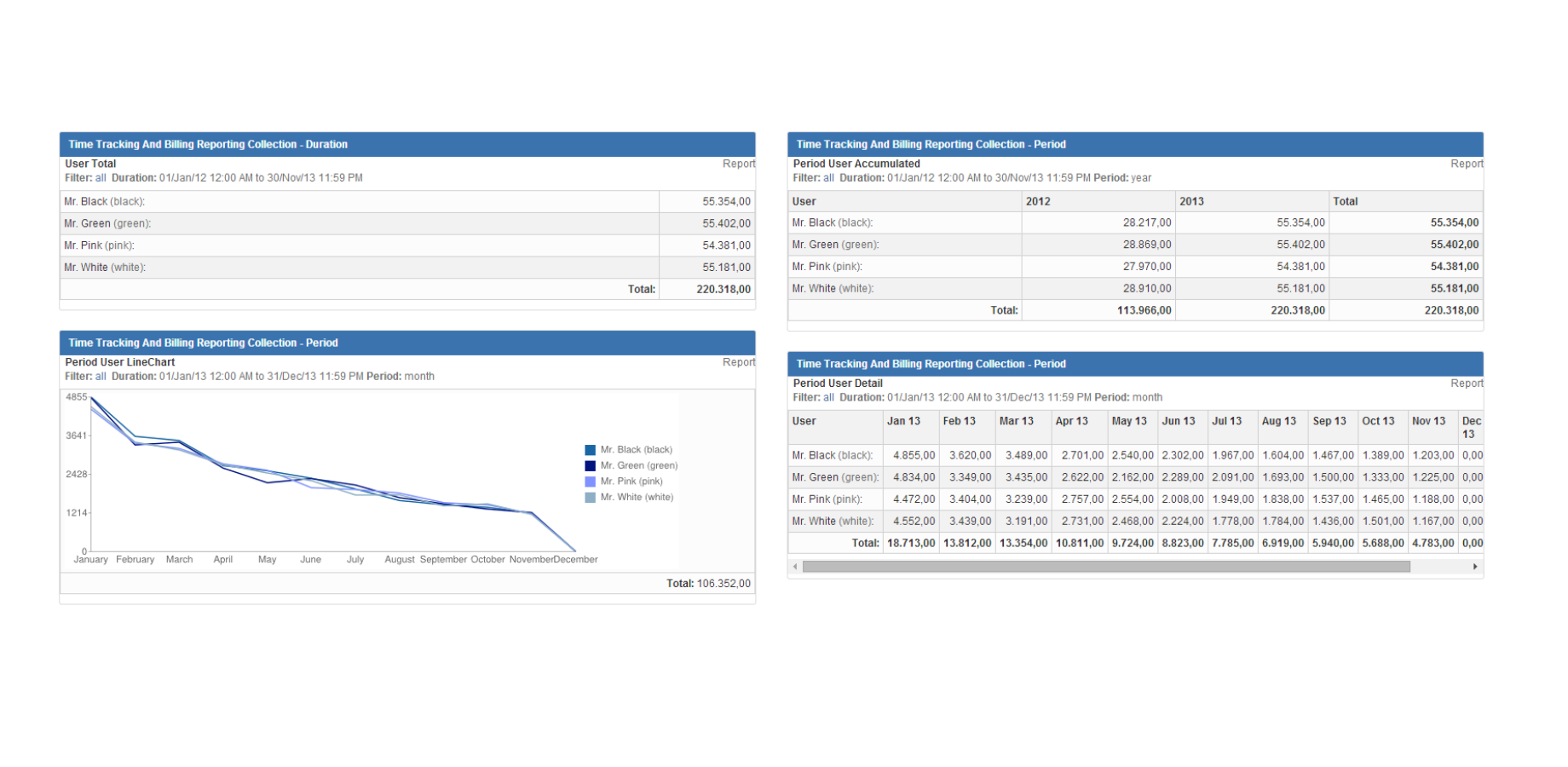Click the Duration panel title bar
The width and height of the screenshot is (1568, 767).
coord(406,145)
